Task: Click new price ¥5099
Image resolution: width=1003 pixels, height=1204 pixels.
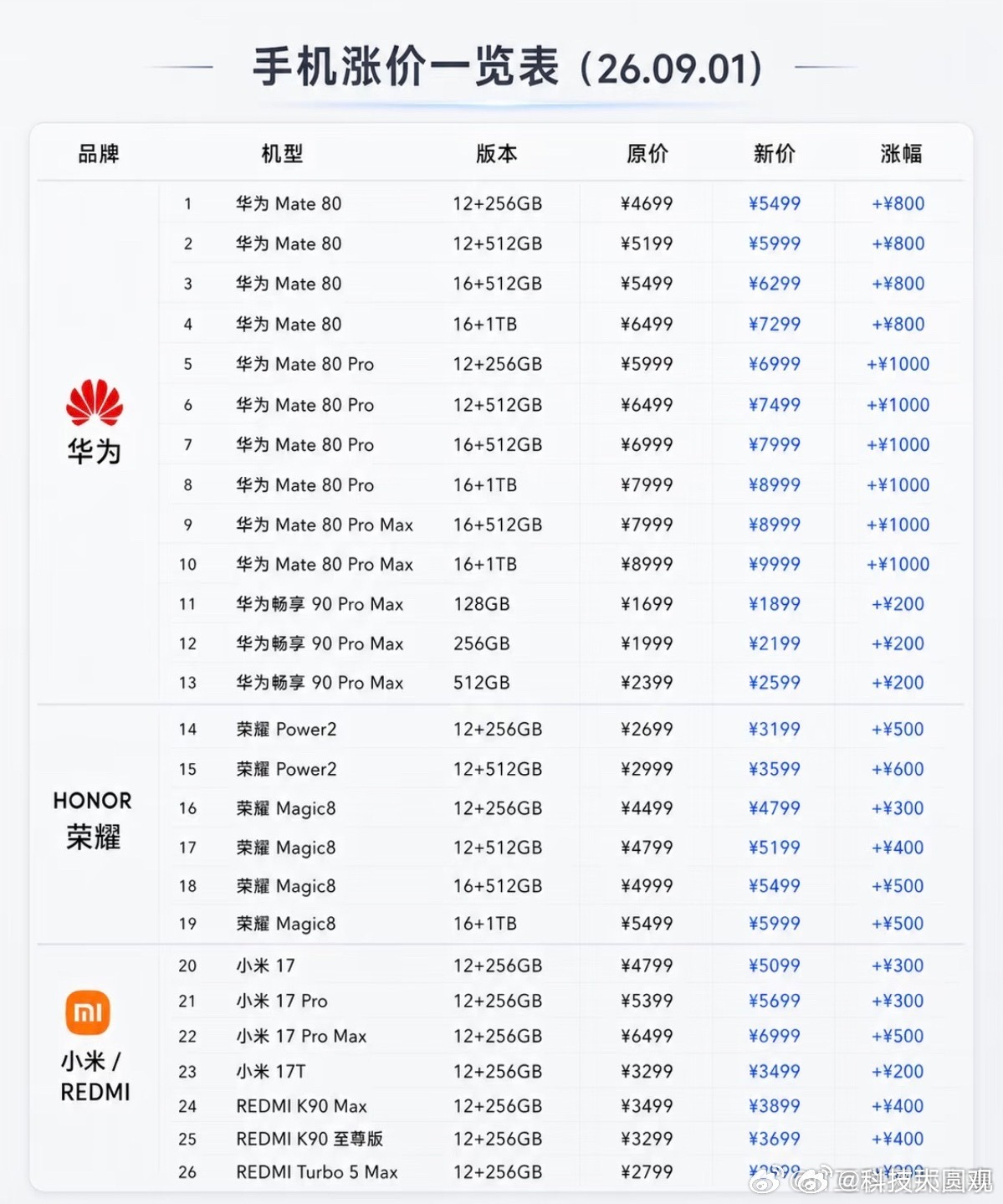Action: pos(775,966)
